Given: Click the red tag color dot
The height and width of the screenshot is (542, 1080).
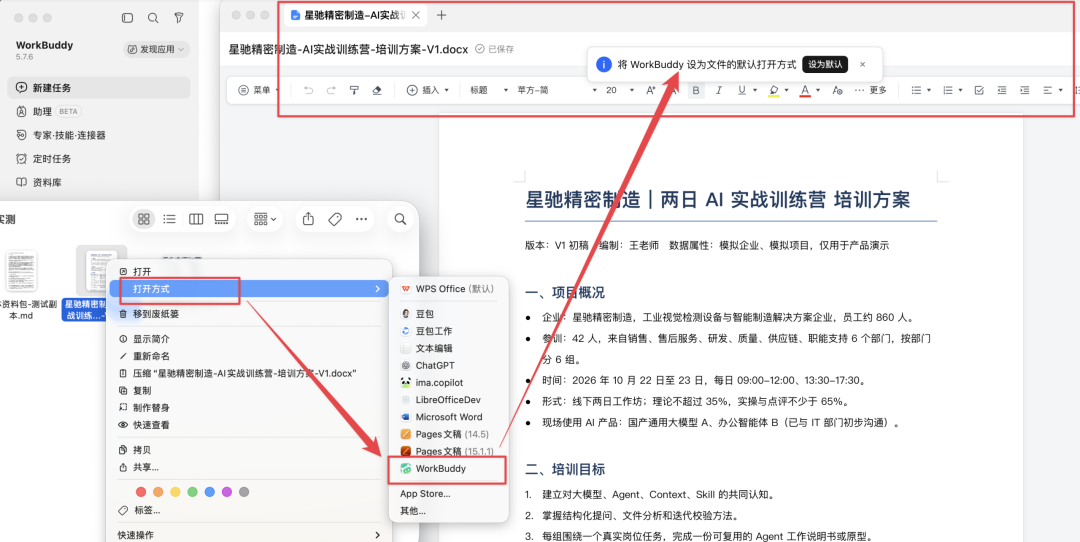Looking at the screenshot, I should click(x=141, y=492).
